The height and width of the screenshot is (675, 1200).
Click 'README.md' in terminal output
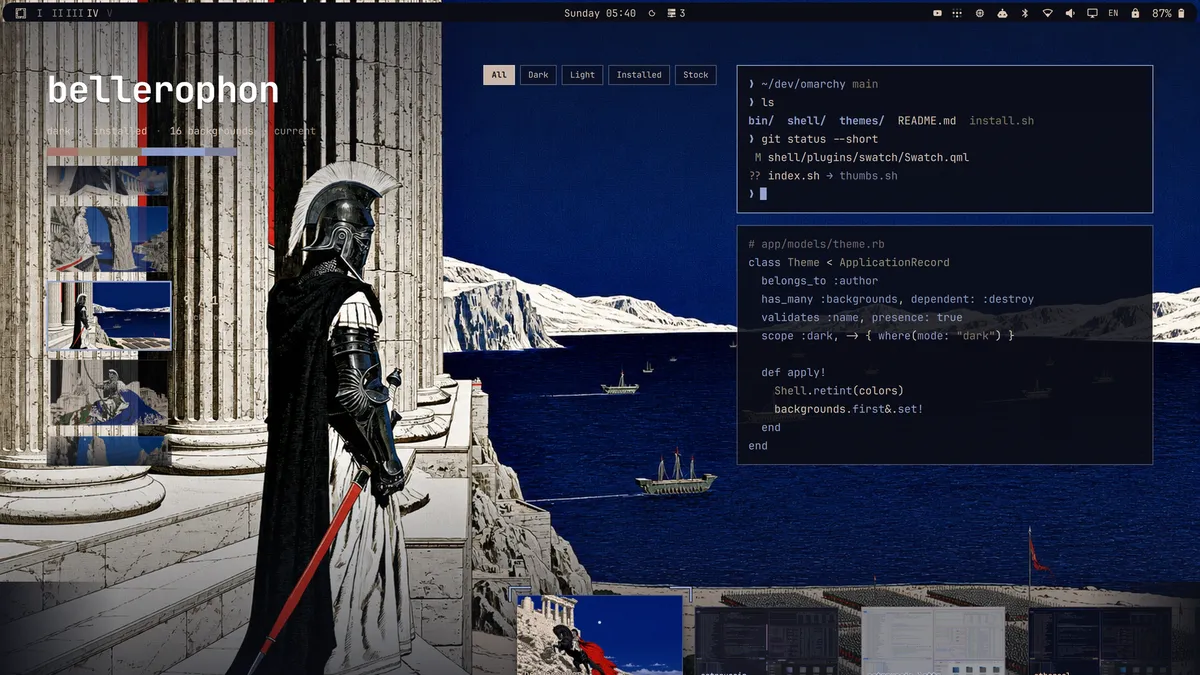[926, 121]
